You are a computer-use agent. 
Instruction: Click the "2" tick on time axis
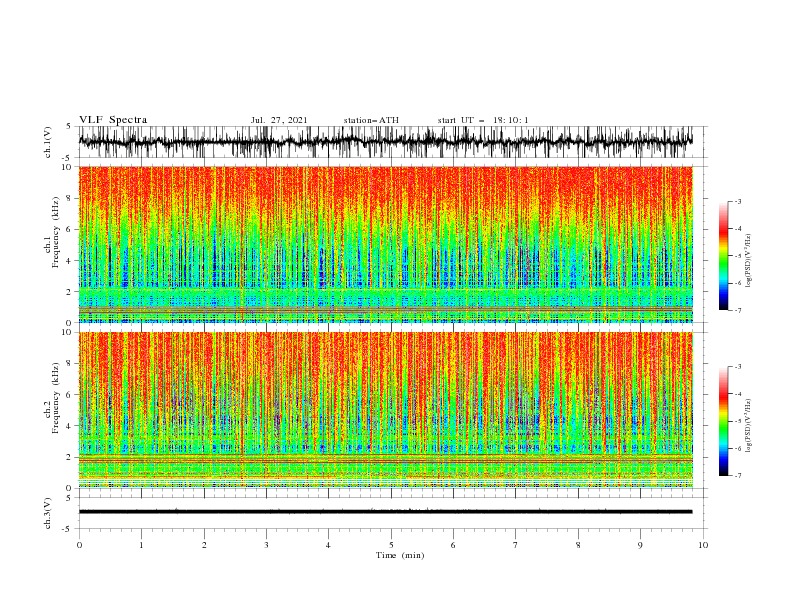204,545
